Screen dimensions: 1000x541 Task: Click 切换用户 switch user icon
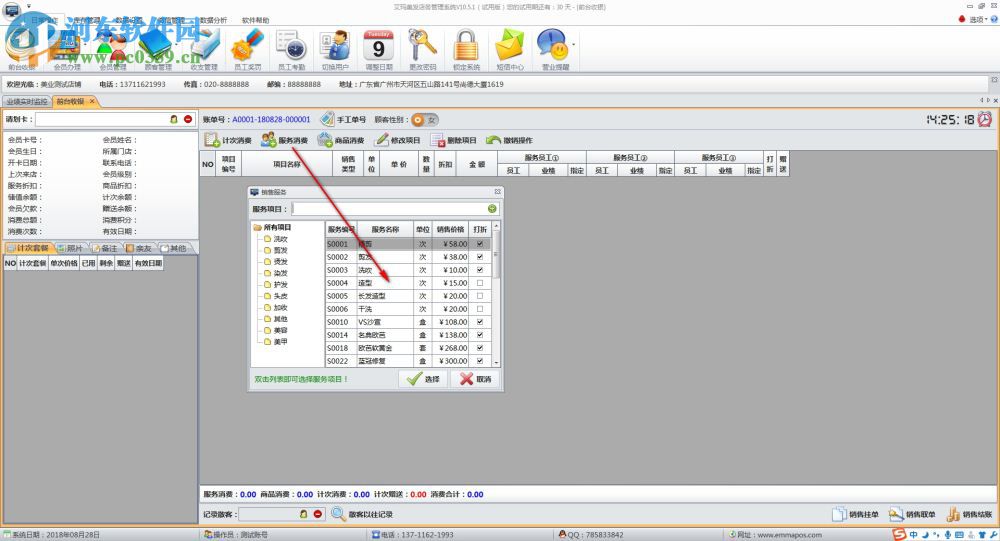(335, 50)
